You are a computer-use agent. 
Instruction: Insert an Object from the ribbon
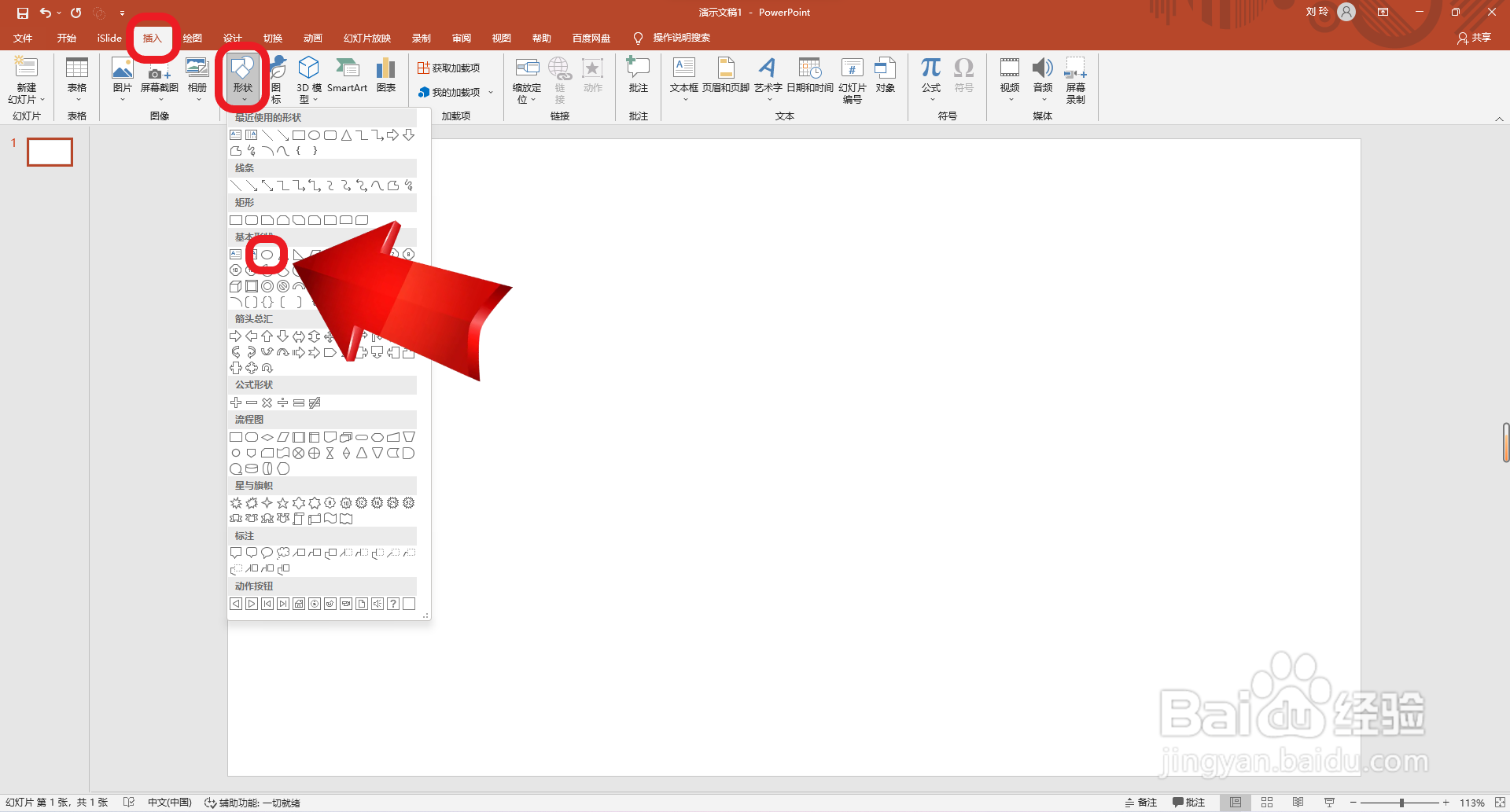[x=886, y=75]
